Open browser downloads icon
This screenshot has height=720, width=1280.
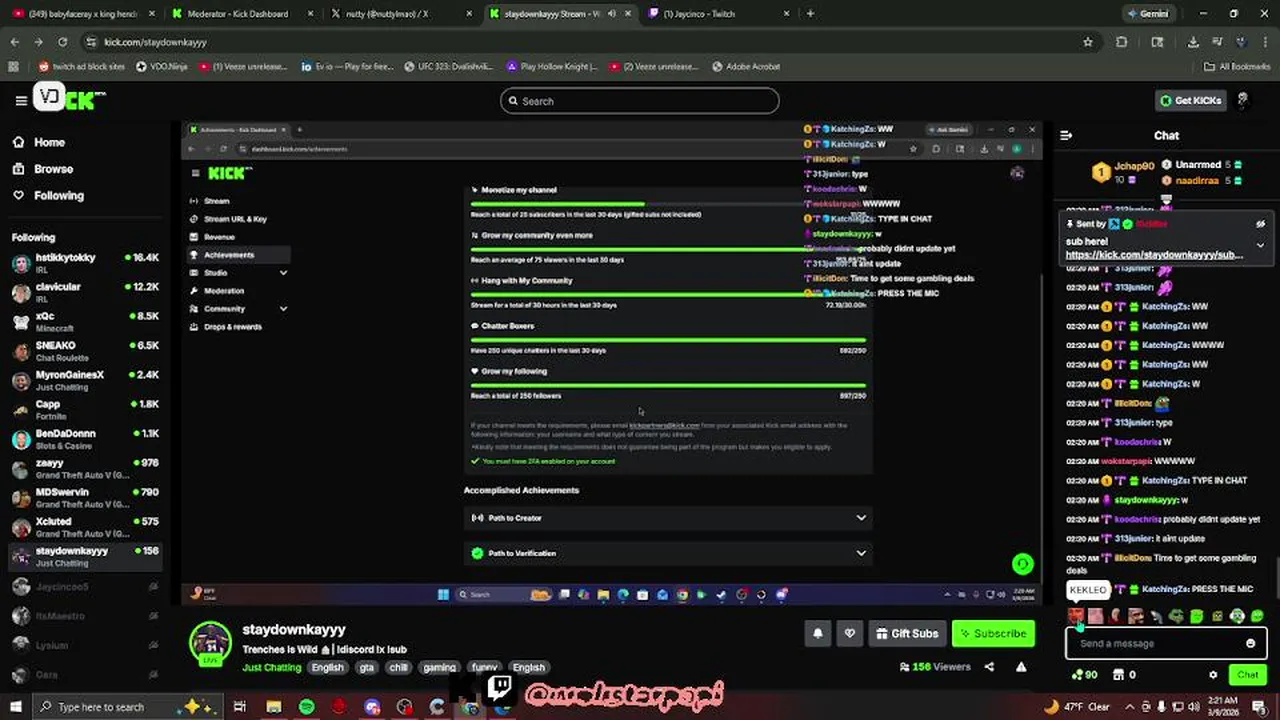(x=1193, y=42)
